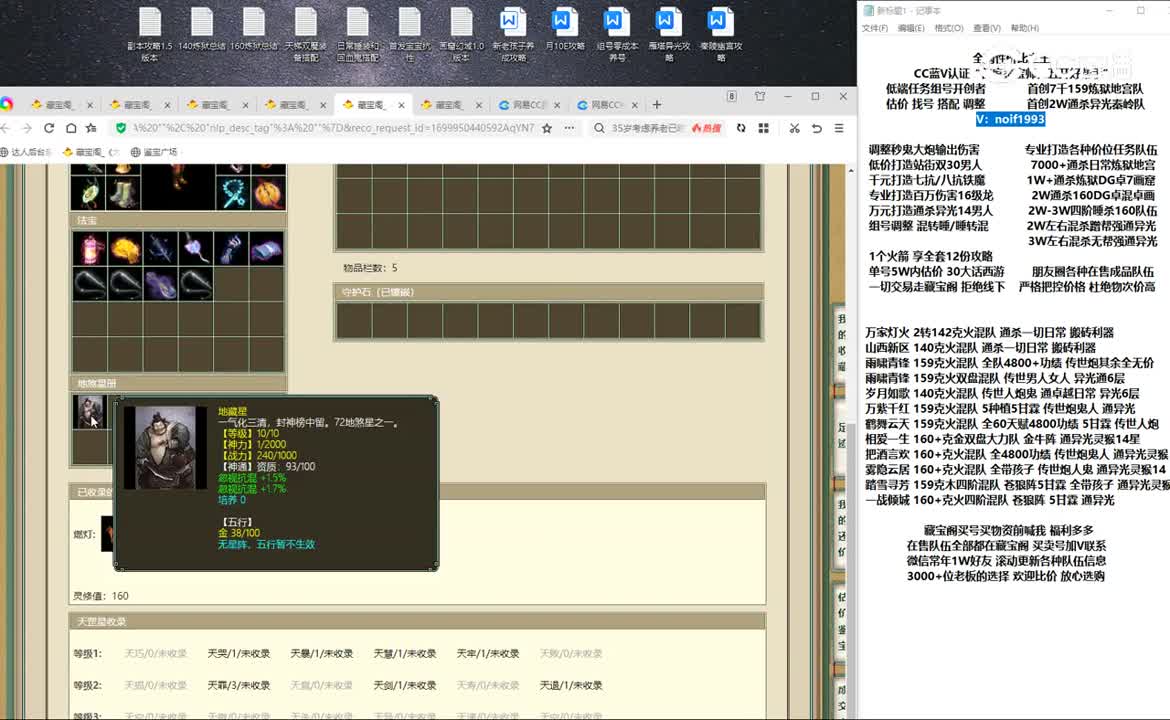Screen dimensions: 1170x720
Task: Click the browser reload button
Action: [49, 128]
